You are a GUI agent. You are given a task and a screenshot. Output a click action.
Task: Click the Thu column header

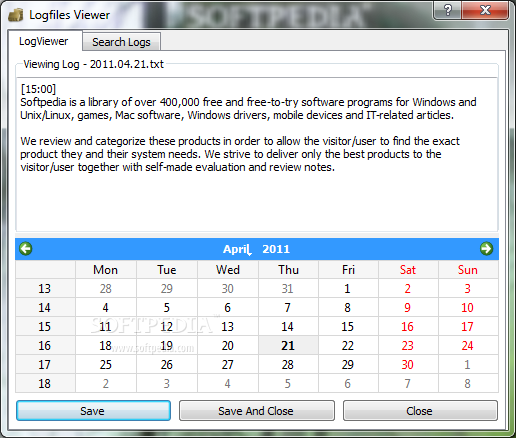pyautogui.click(x=288, y=269)
